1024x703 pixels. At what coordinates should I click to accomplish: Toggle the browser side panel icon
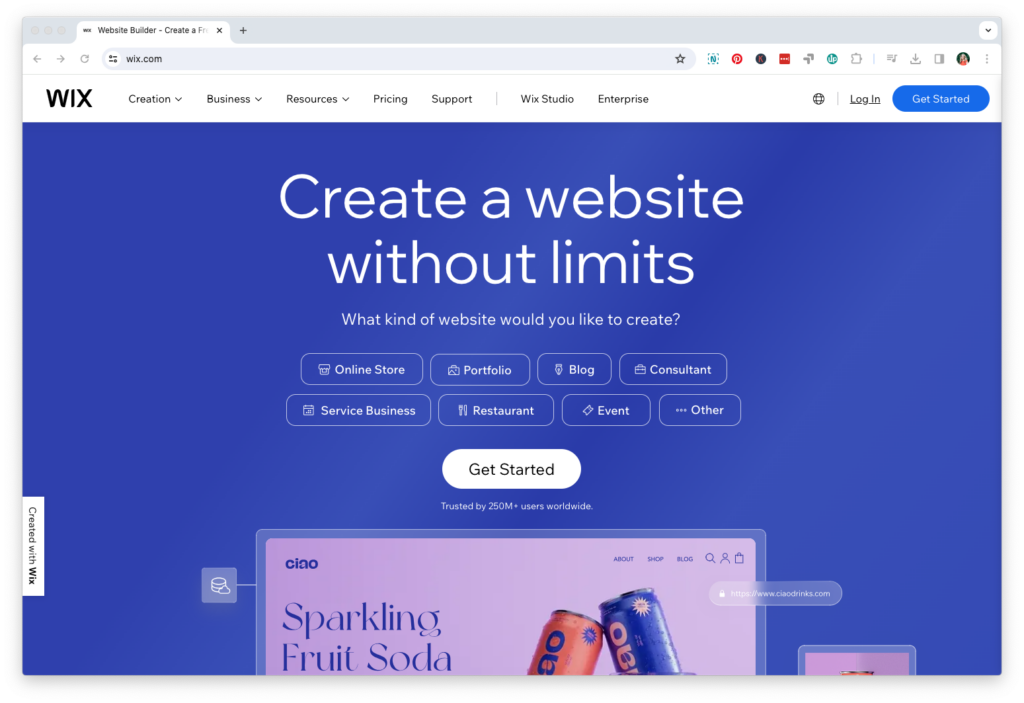click(x=939, y=59)
